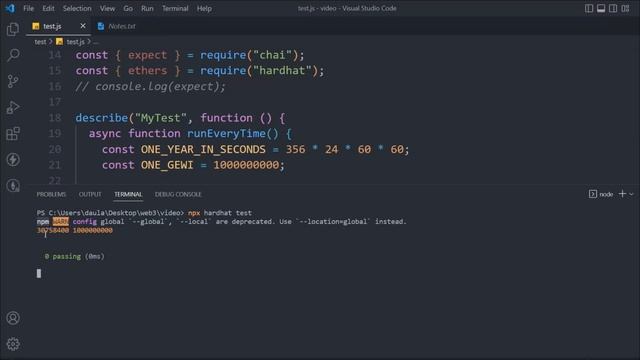Click the test breadcrumb item
Image resolution: width=640 pixels, height=360 pixels.
point(40,42)
